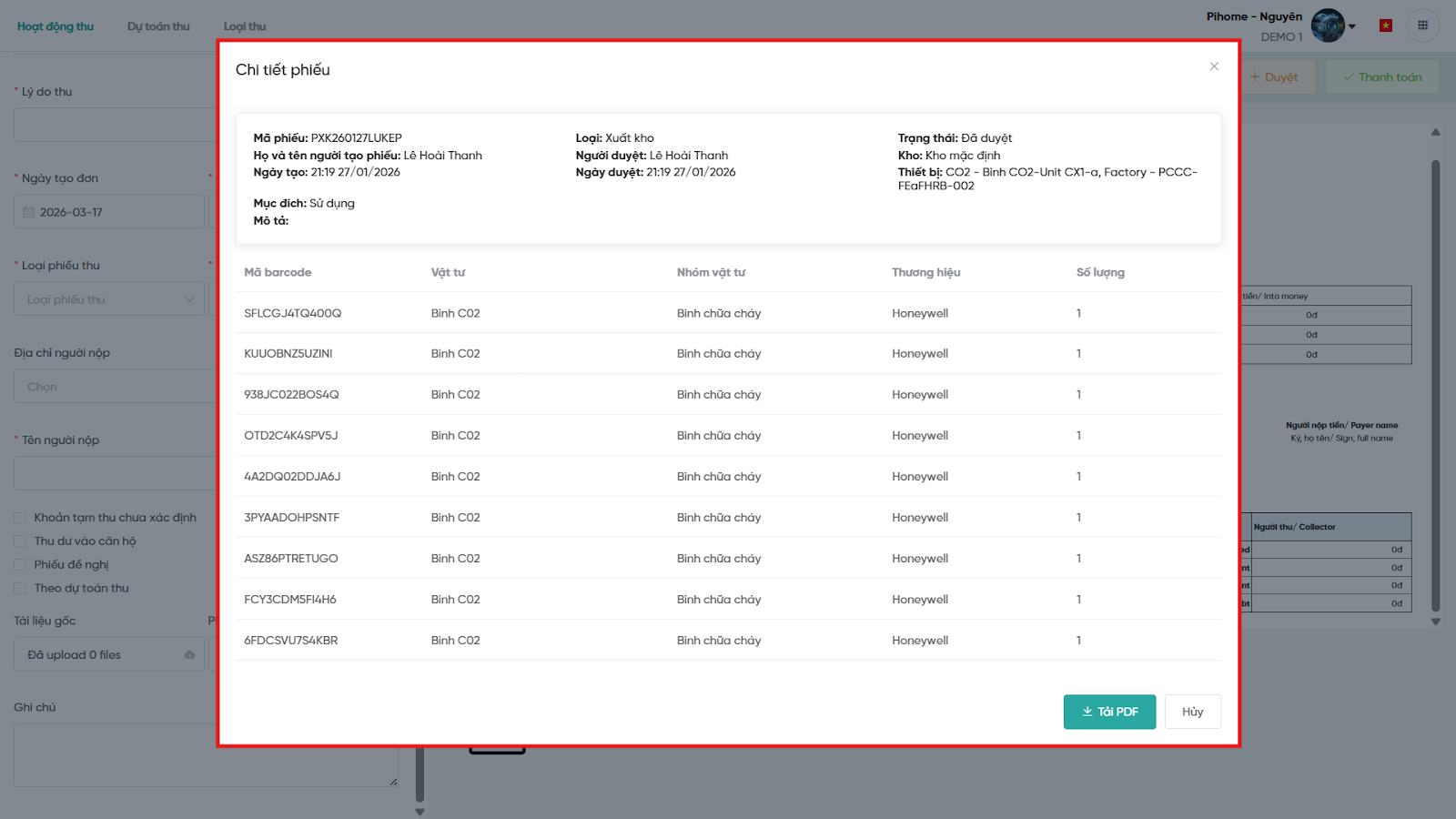Click the Hủy button
The width and height of the screenshot is (1456, 819).
pyautogui.click(x=1192, y=712)
